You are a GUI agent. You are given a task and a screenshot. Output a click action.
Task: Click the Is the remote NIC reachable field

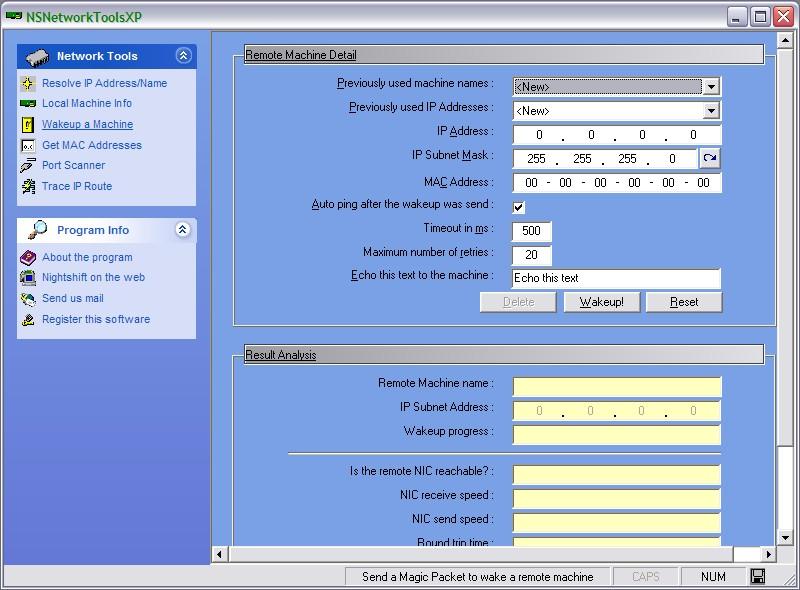tap(617, 474)
